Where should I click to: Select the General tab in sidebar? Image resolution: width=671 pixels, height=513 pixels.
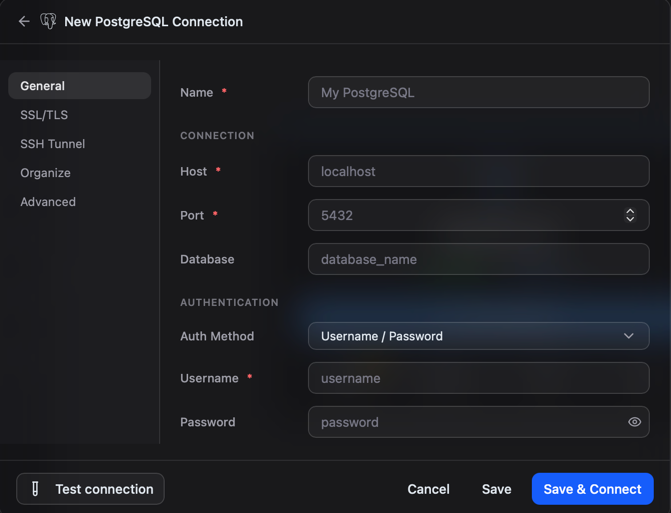[80, 86]
